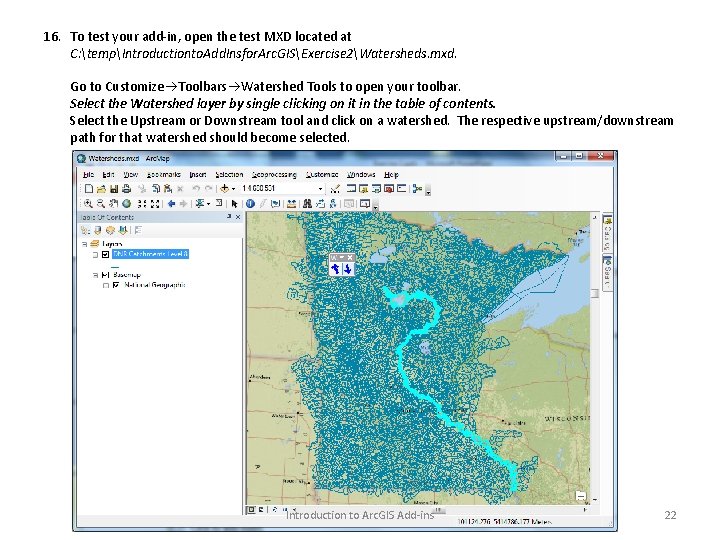
Task: Switch to List By Source view
Action: pyautogui.click(x=97, y=230)
